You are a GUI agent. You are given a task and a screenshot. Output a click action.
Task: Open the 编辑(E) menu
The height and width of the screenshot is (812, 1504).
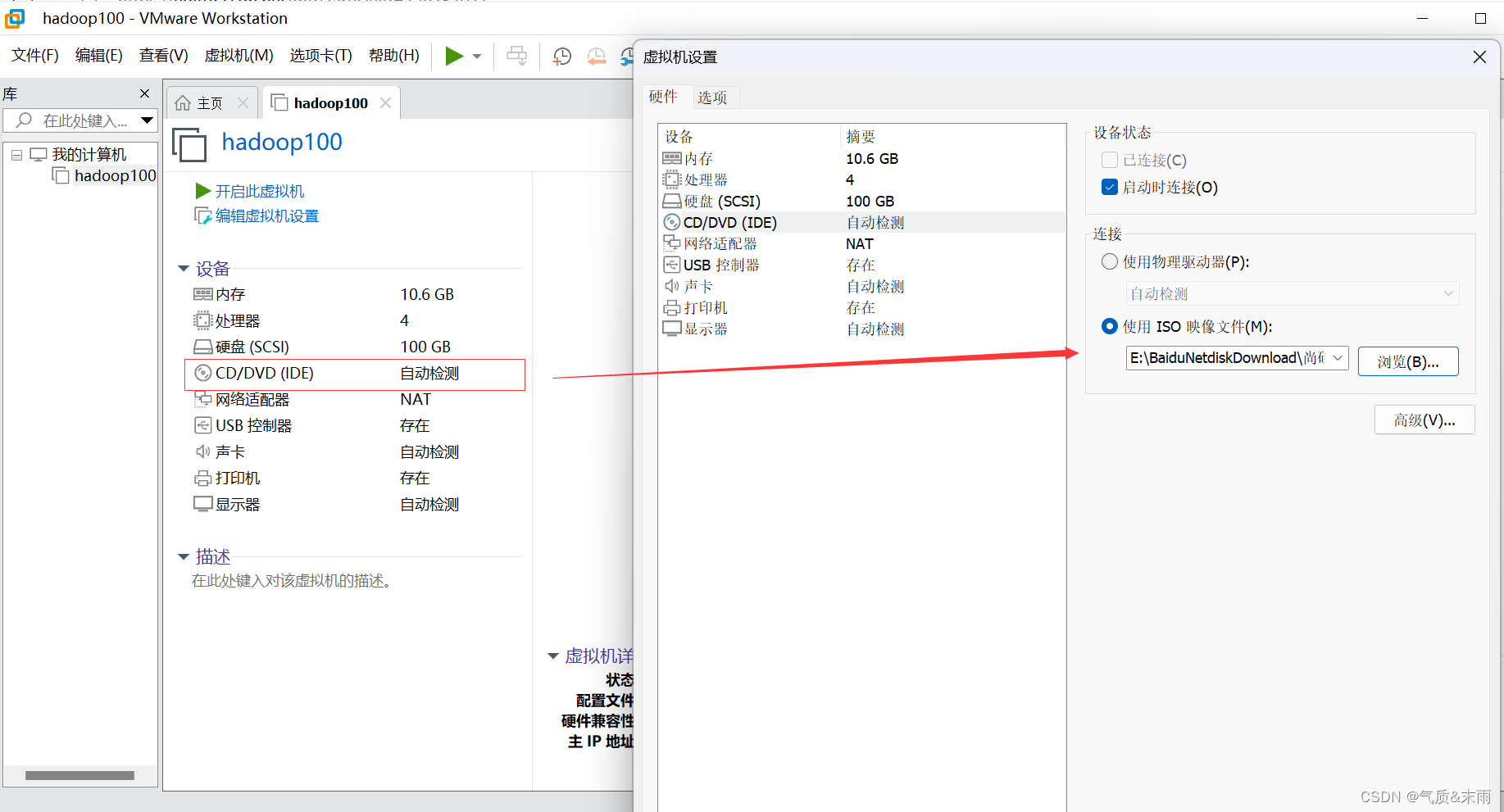point(99,55)
